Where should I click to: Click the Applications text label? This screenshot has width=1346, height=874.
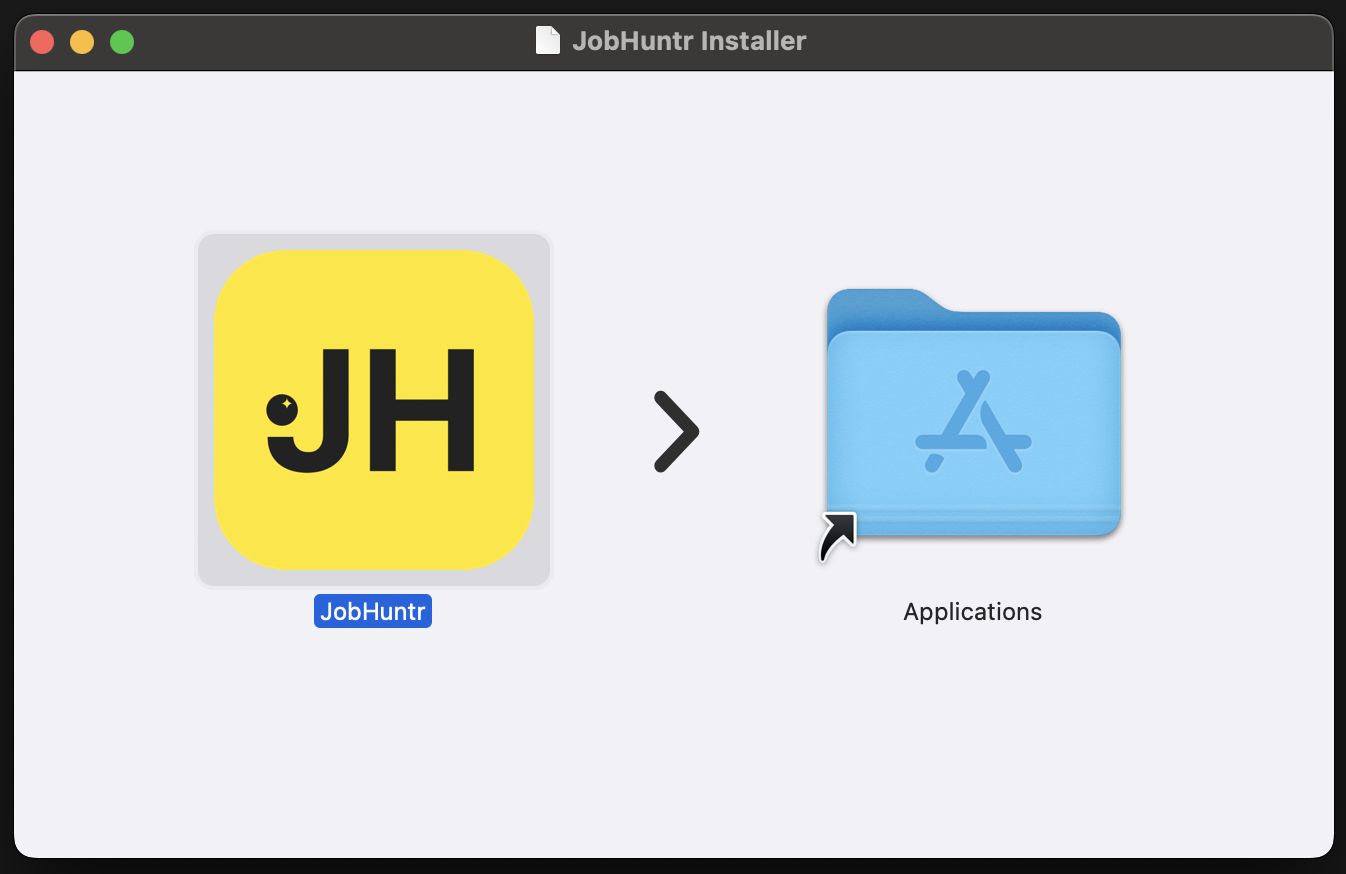pyautogui.click(x=972, y=612)
